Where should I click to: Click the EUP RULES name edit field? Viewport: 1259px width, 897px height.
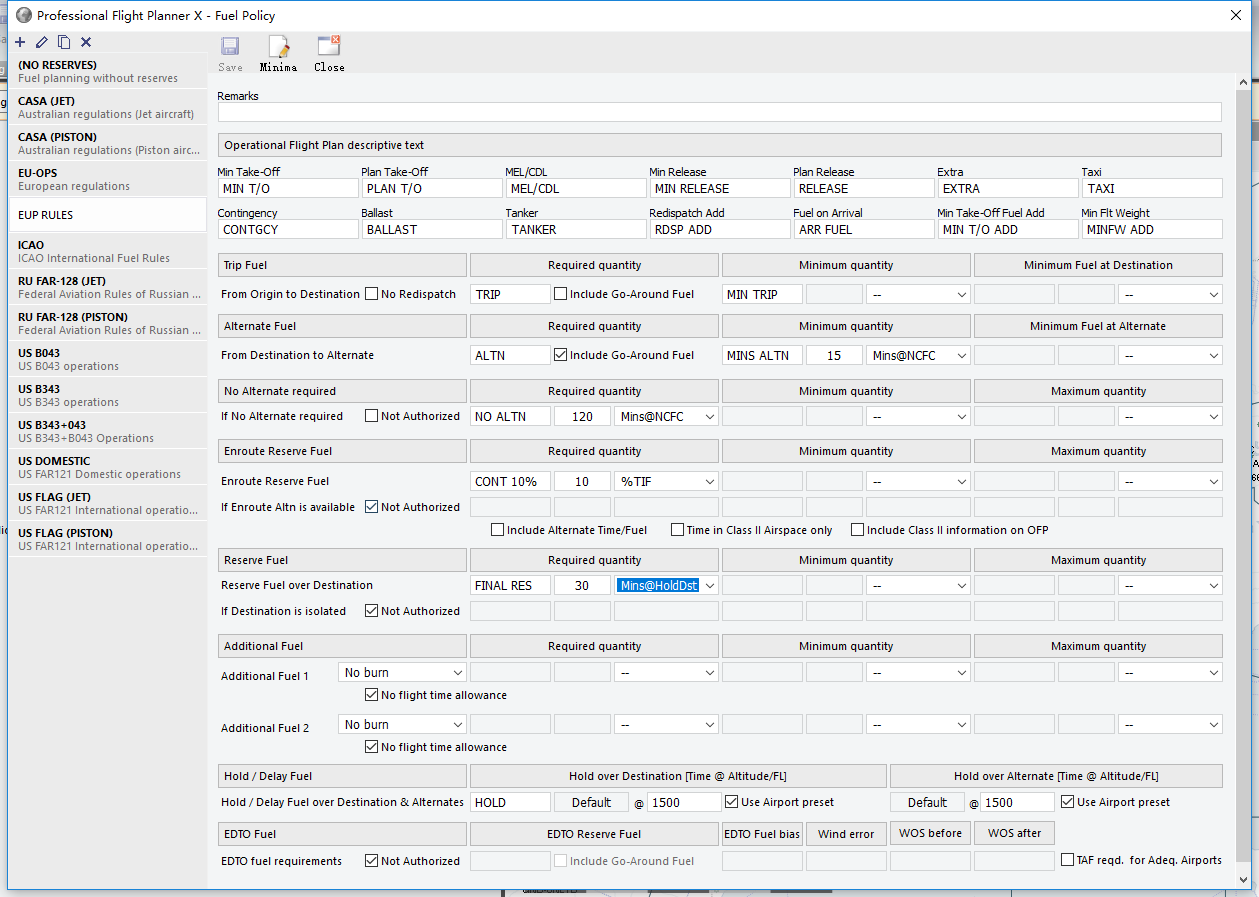click(108, 215)
